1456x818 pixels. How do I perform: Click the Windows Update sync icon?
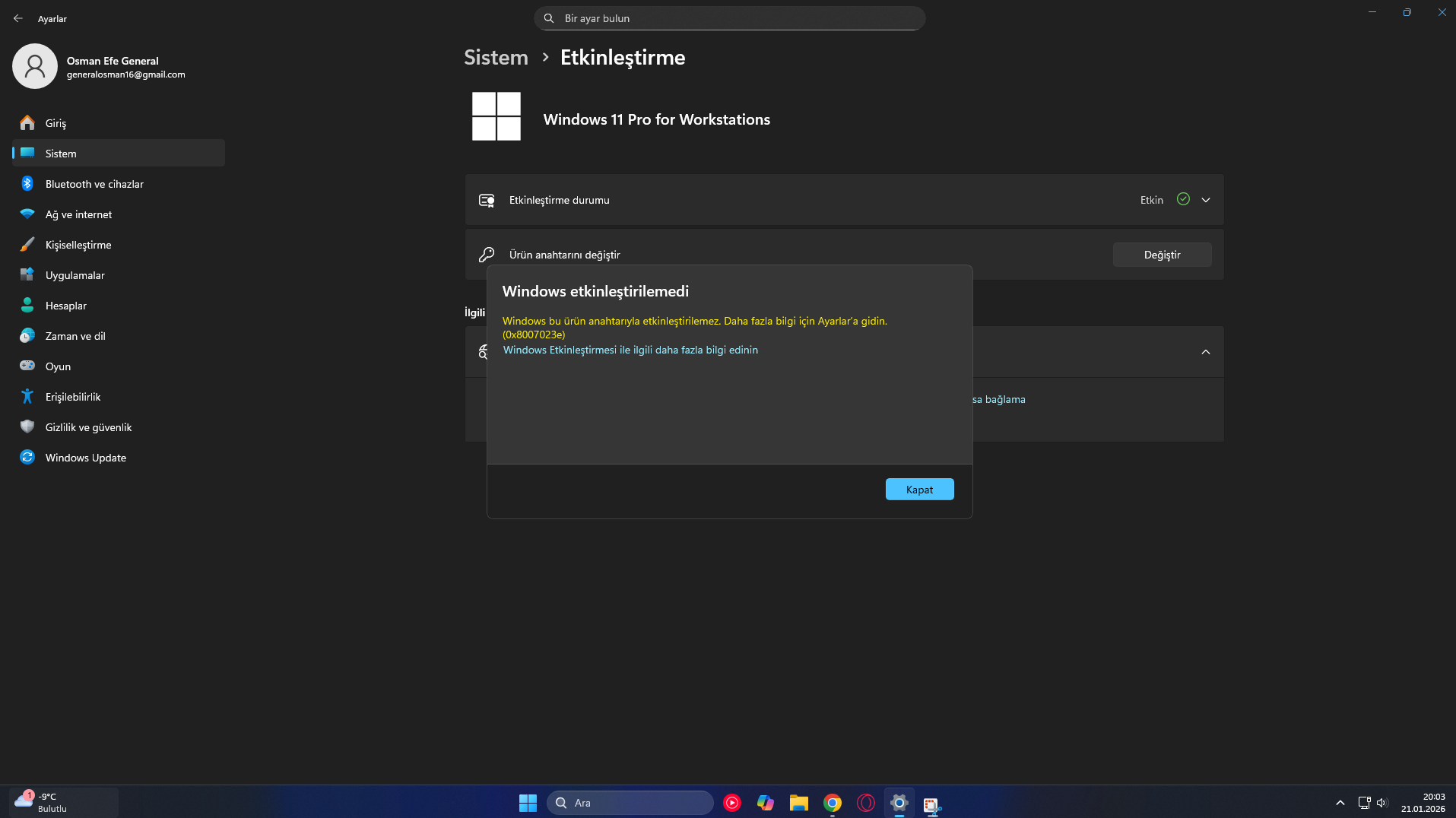coord(27,457)
